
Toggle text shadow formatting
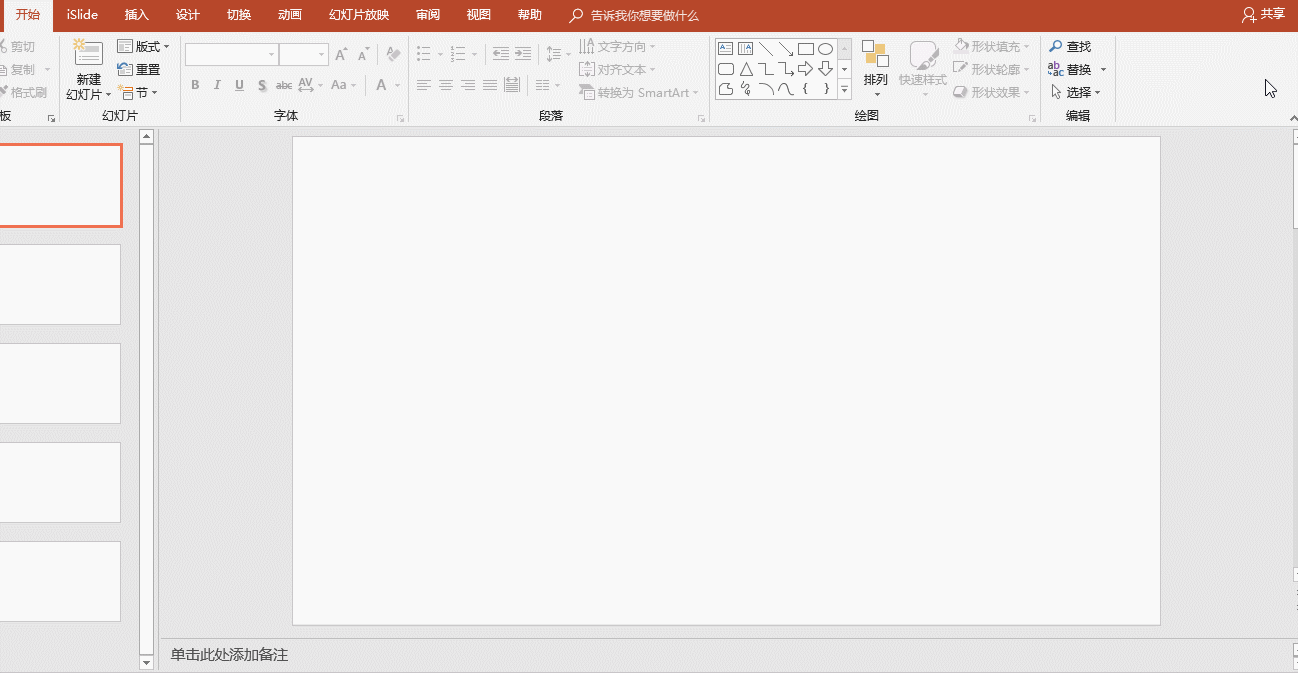click(x=262, y=85)
